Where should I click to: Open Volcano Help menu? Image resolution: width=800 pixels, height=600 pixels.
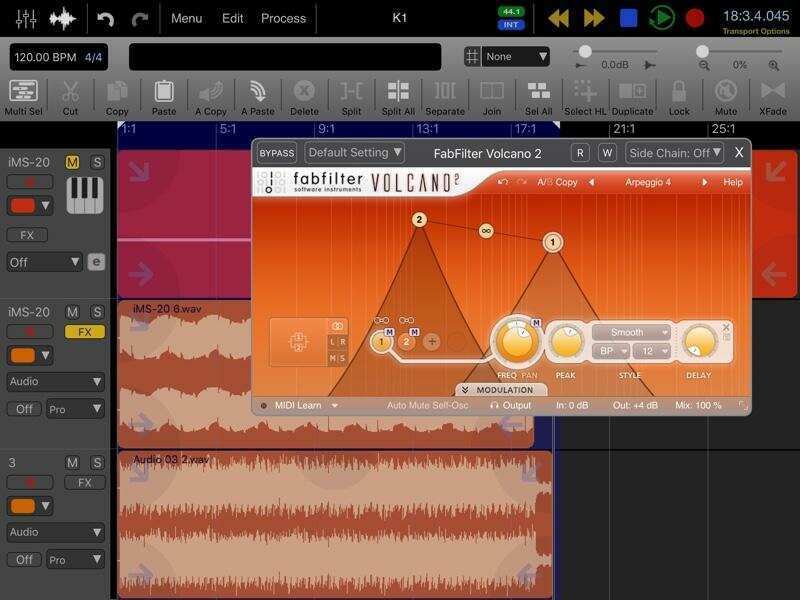pos(733,182)
